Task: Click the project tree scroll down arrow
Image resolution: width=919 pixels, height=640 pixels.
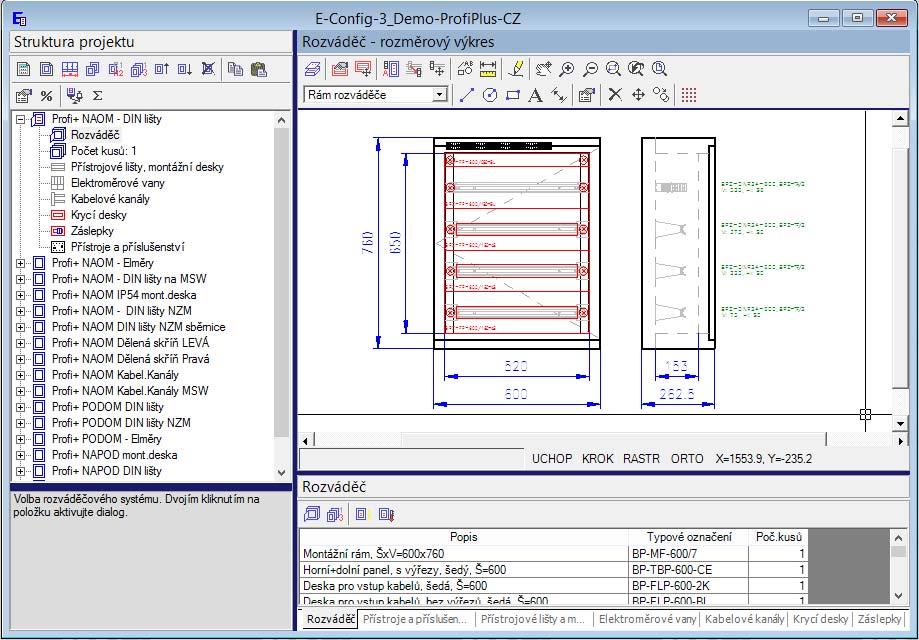Action: [281, 472]
